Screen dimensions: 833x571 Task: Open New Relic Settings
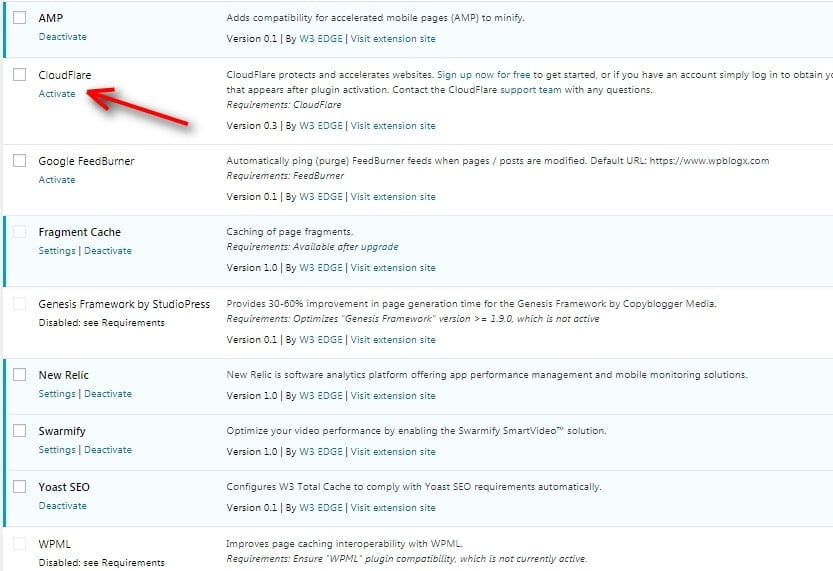57,394
